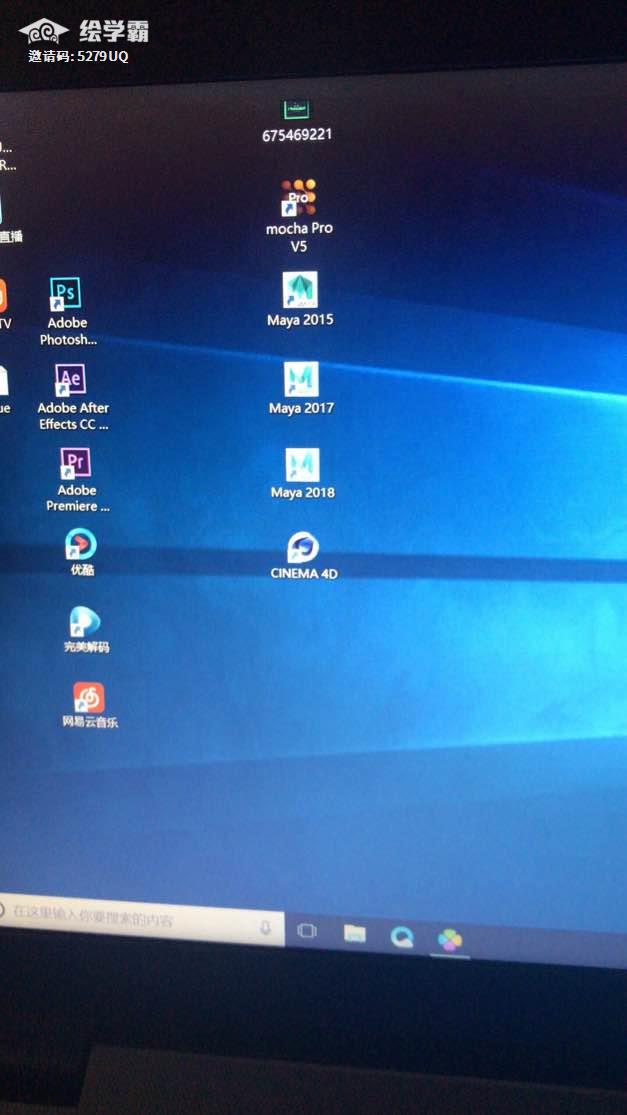Open Task View from the taskbar
The image size is (627, 1115).
pyautogui.click(x=307, y=931)
